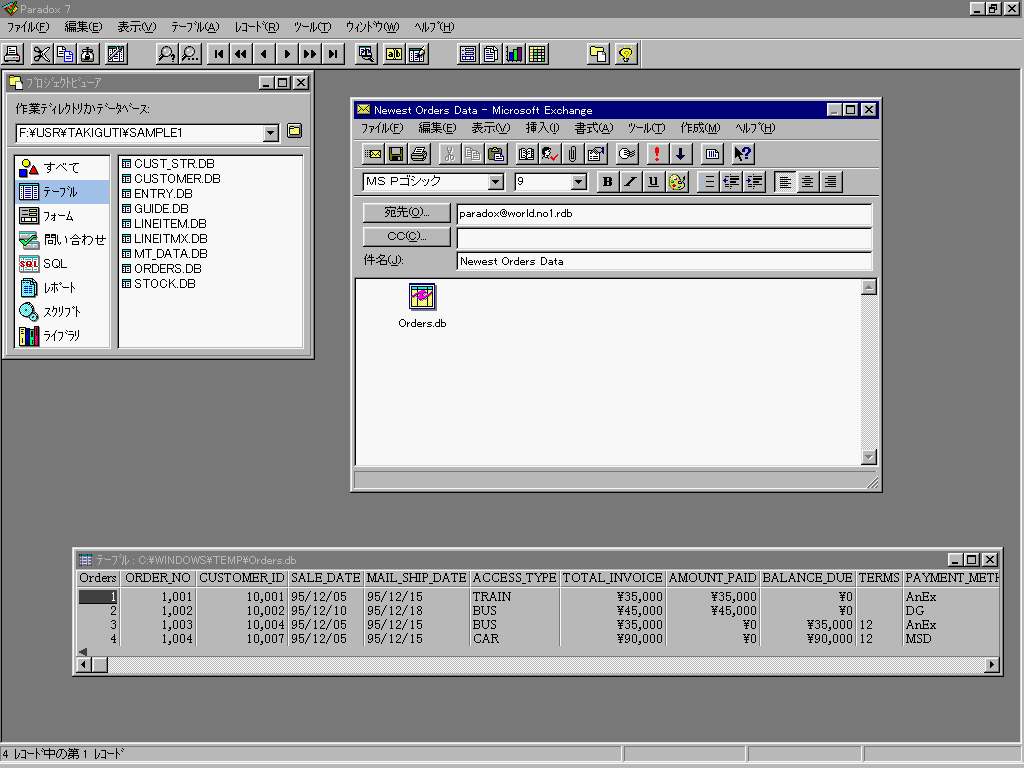Screen dimensions: 1024x768
Task: Go to the first record
Action: [219, 54]
